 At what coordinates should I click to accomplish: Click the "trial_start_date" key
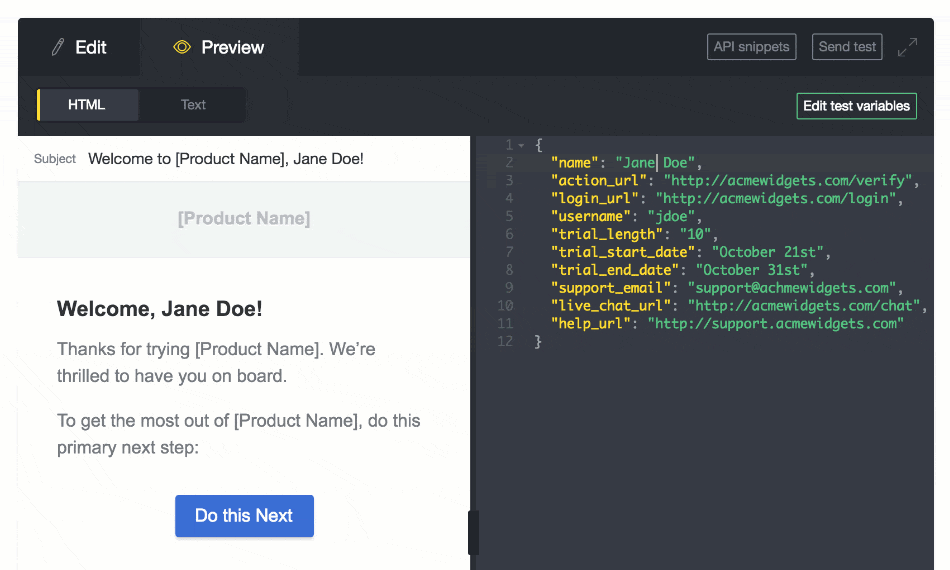(x=623, y=252)
